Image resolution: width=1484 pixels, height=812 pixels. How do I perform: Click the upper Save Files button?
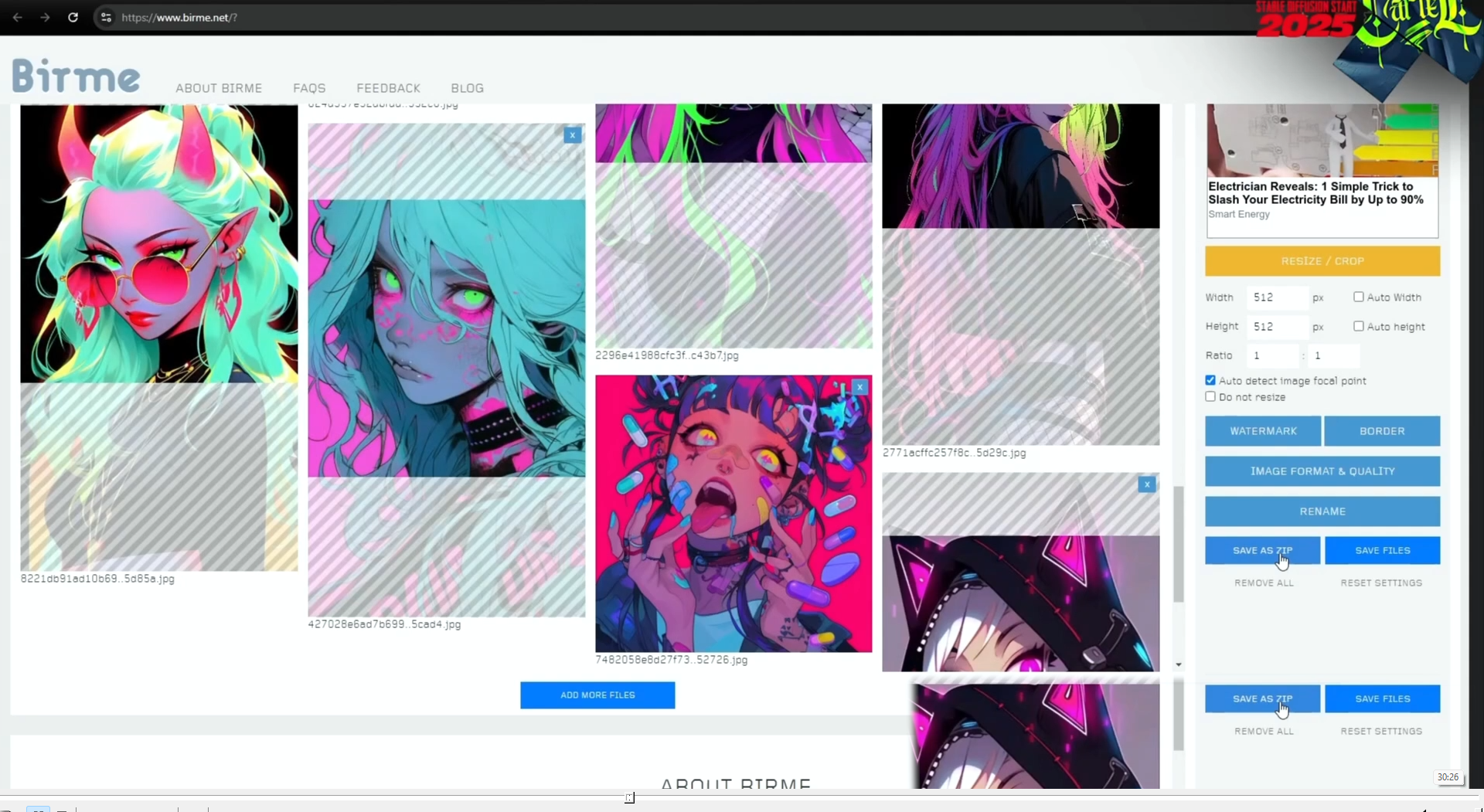(1383, 550)
